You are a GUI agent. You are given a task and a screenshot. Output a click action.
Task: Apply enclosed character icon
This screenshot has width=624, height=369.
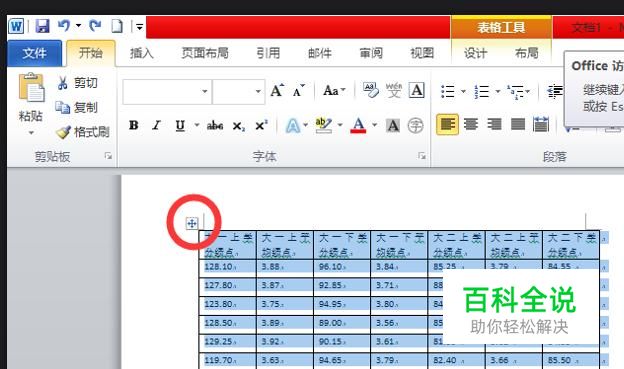click(415, 126)
